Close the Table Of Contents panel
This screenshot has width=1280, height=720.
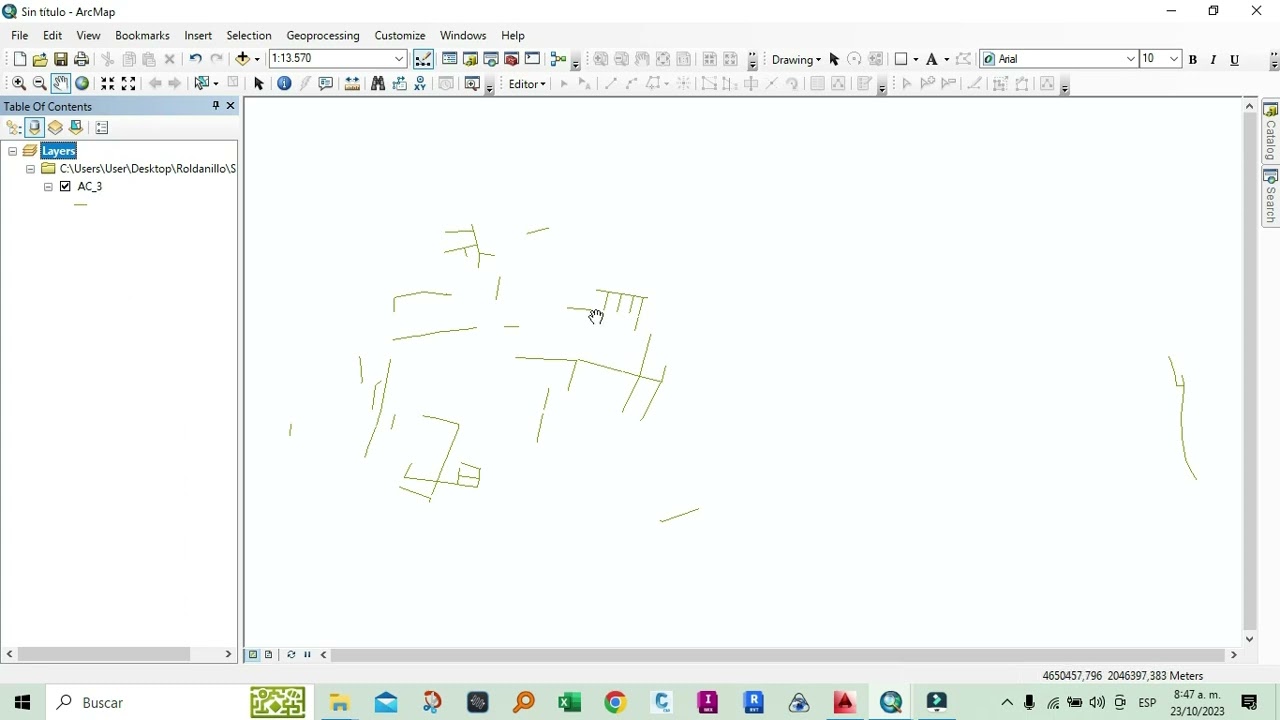coord(230,106)
